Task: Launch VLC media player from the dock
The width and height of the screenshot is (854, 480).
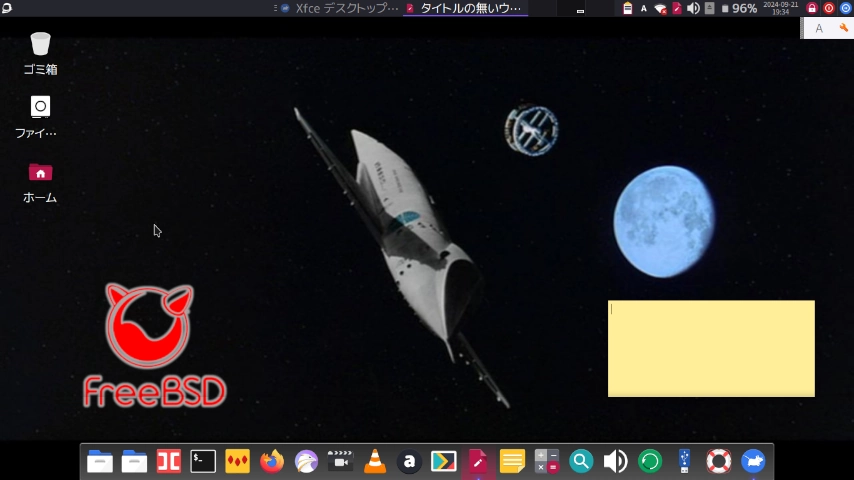Action: point(375,461)
